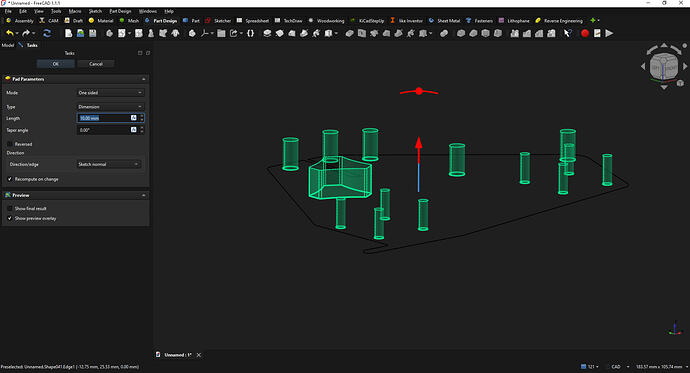This screenshot has width=690, height=373.
Task: Switch to Sketcher workbench
Action: click(x=218, y=21)
